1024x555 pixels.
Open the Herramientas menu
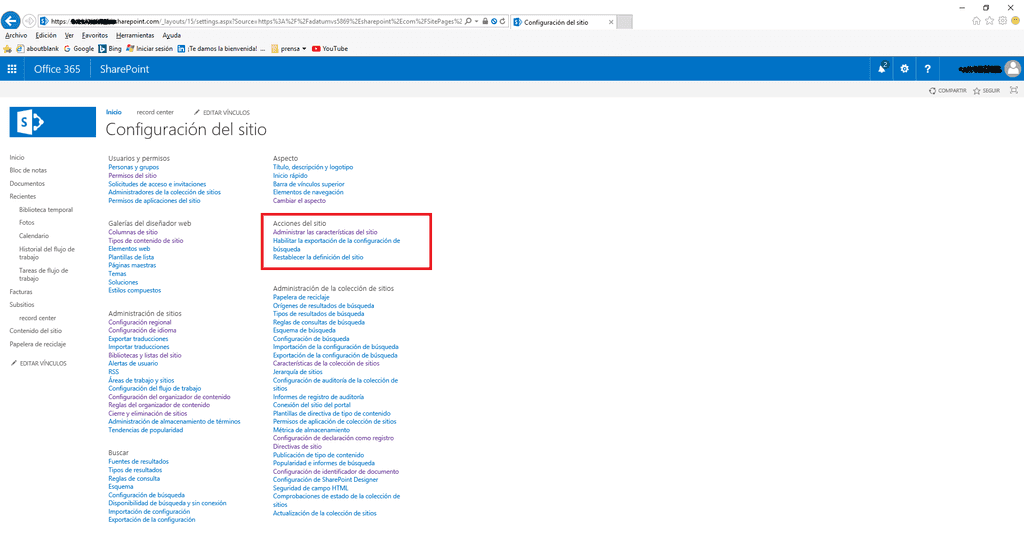135,35
